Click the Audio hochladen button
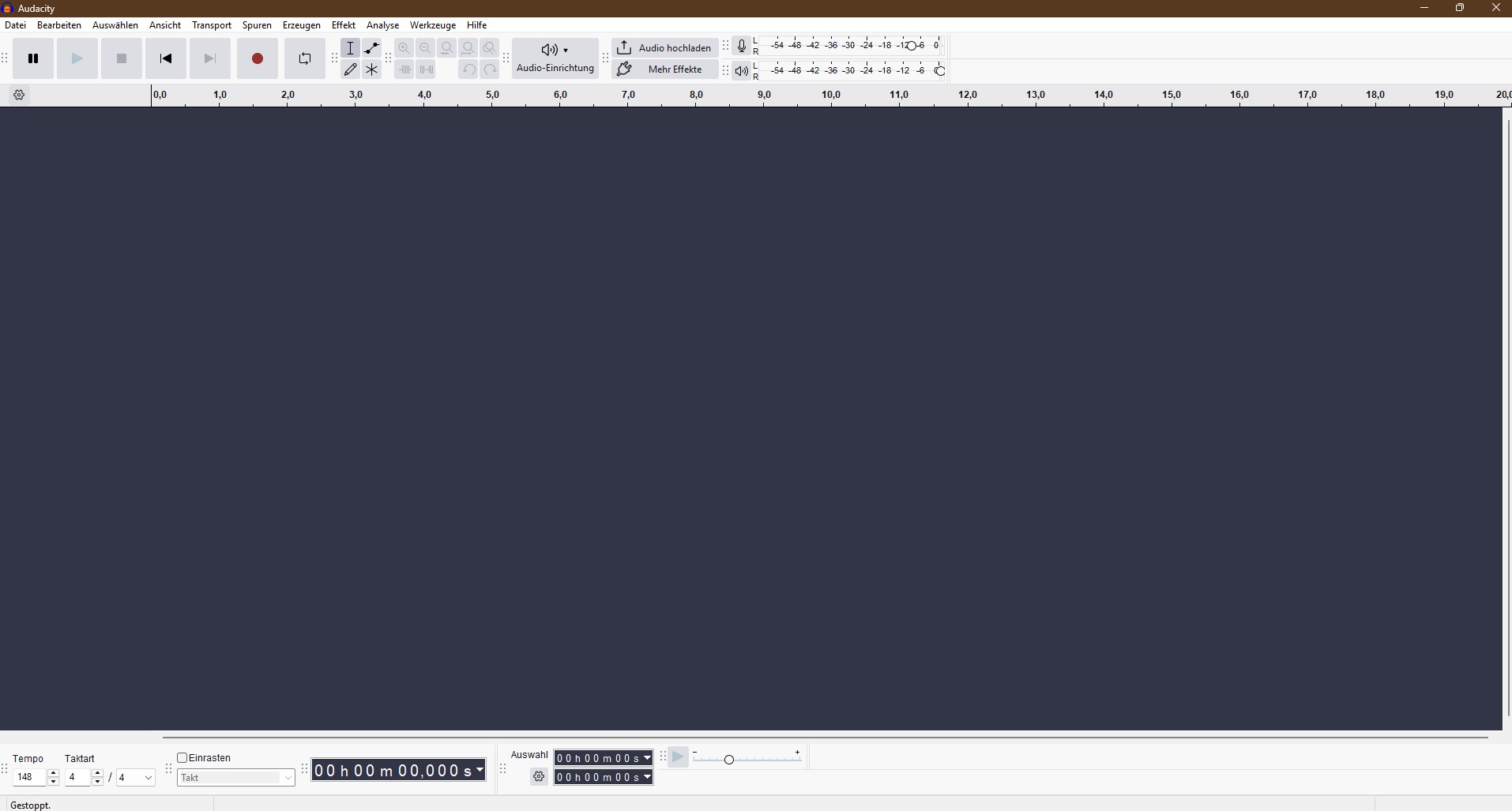Viewport: 1512px width, 811px height. click(x=664, y=47)
